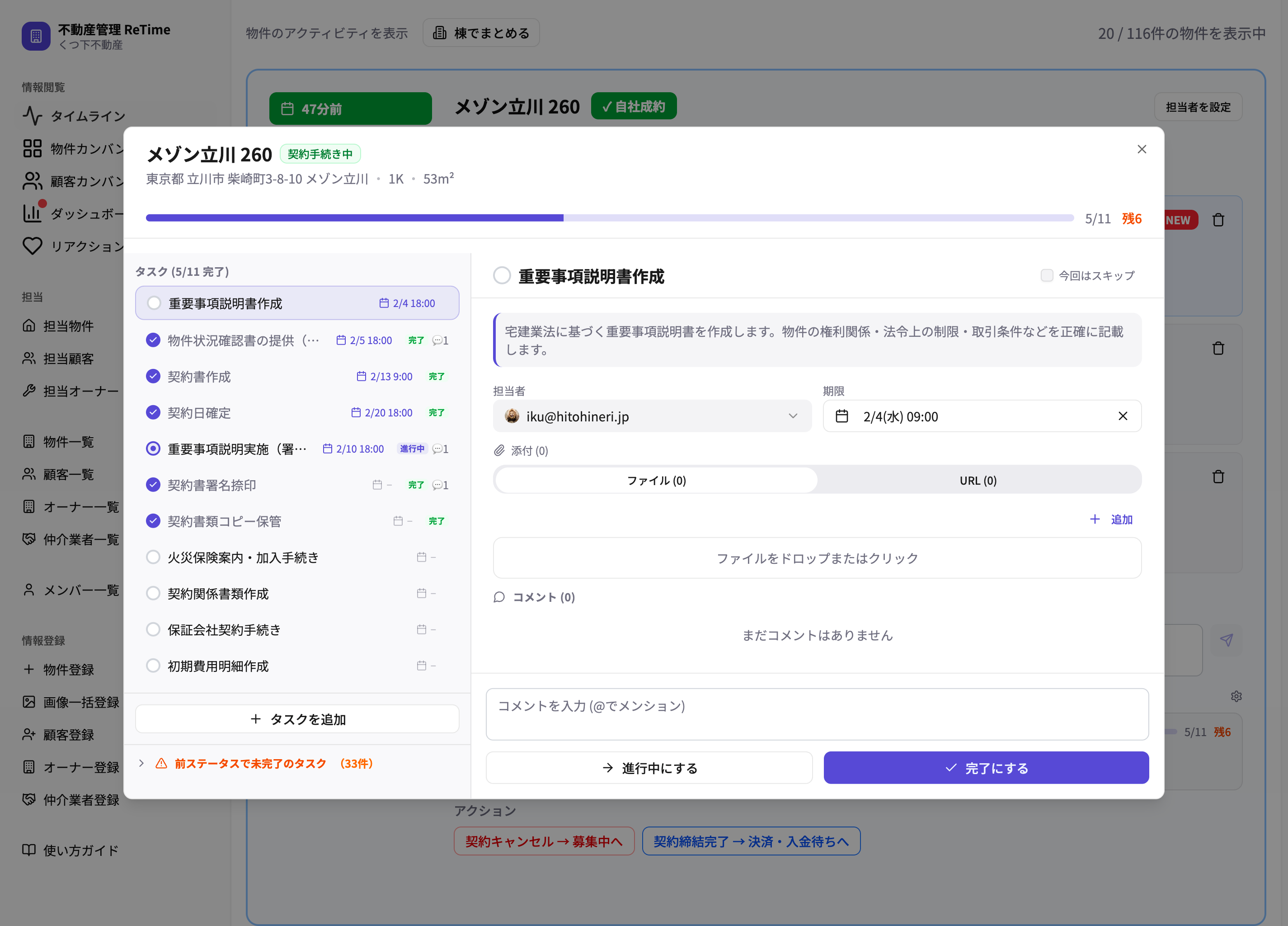The image size is (1288, 926).
Task: Open the 担当者 assignee dropdown showing iku@hitohineri.jp
Action: click(652, 416)
